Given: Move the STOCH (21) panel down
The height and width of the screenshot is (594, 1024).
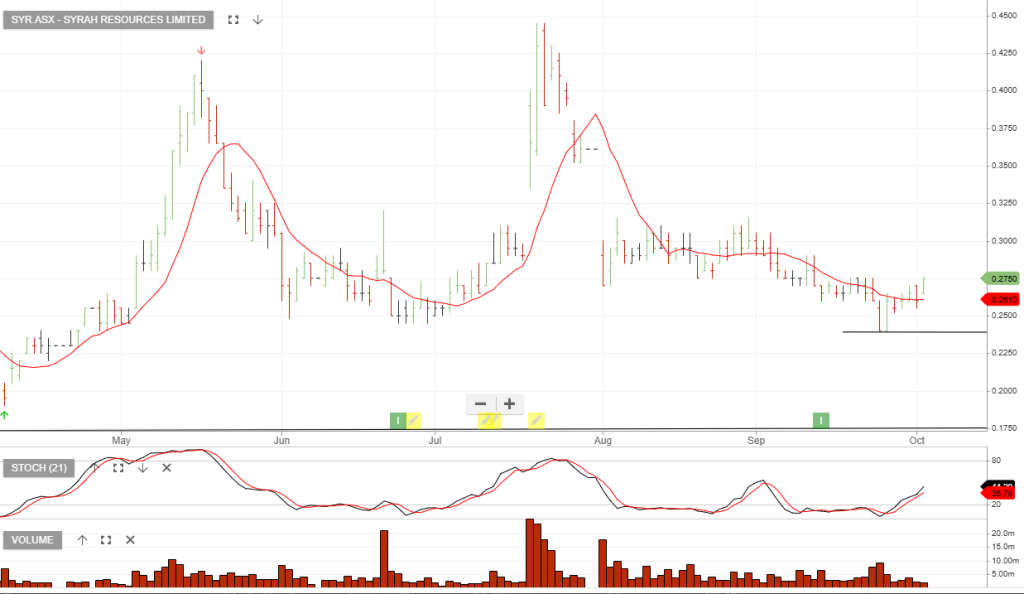Looking at the screenshot, I should 142,467.
